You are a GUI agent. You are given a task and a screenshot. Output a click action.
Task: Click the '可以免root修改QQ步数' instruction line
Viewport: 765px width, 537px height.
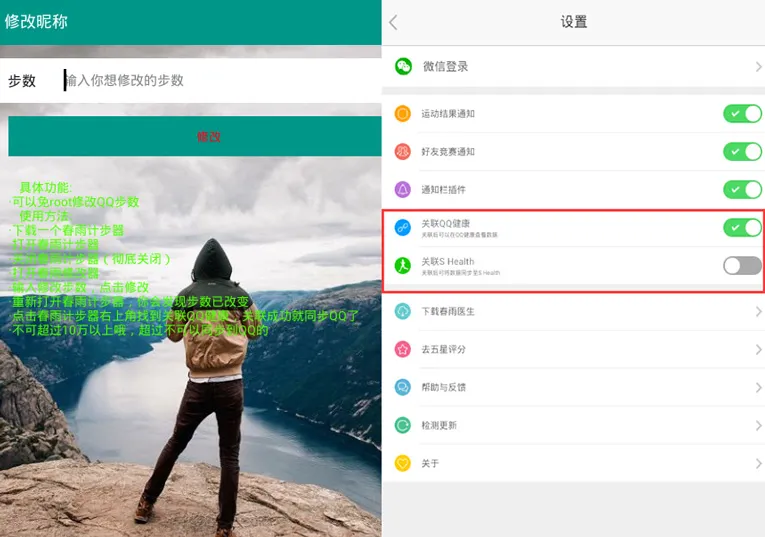[x=75, y=201]
